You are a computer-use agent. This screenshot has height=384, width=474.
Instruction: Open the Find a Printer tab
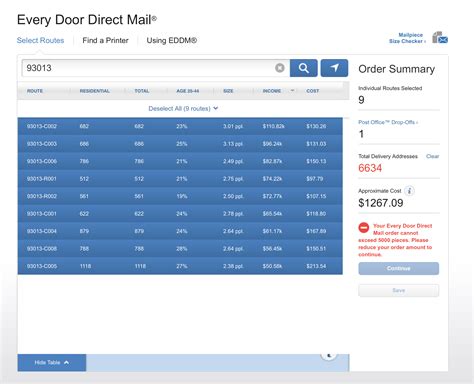105,40
